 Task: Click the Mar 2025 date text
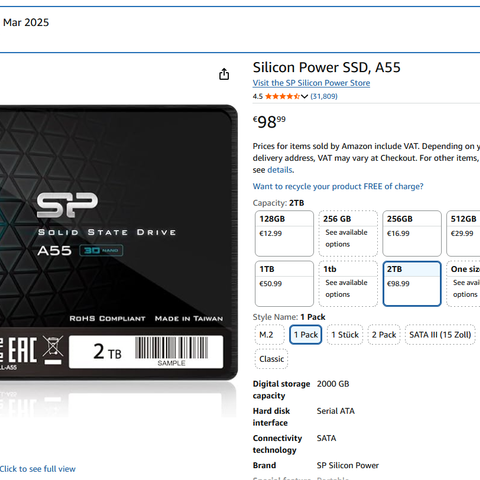click(26, 22)
